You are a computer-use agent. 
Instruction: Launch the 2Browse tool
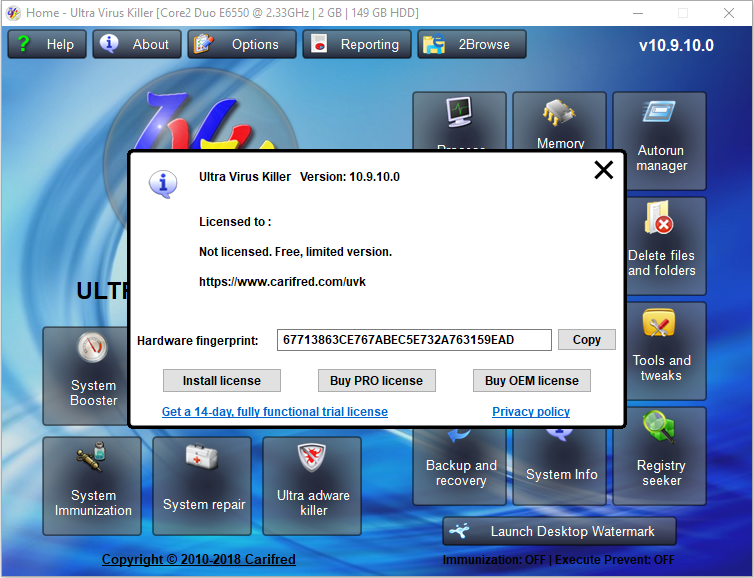(x=472, y=44)
